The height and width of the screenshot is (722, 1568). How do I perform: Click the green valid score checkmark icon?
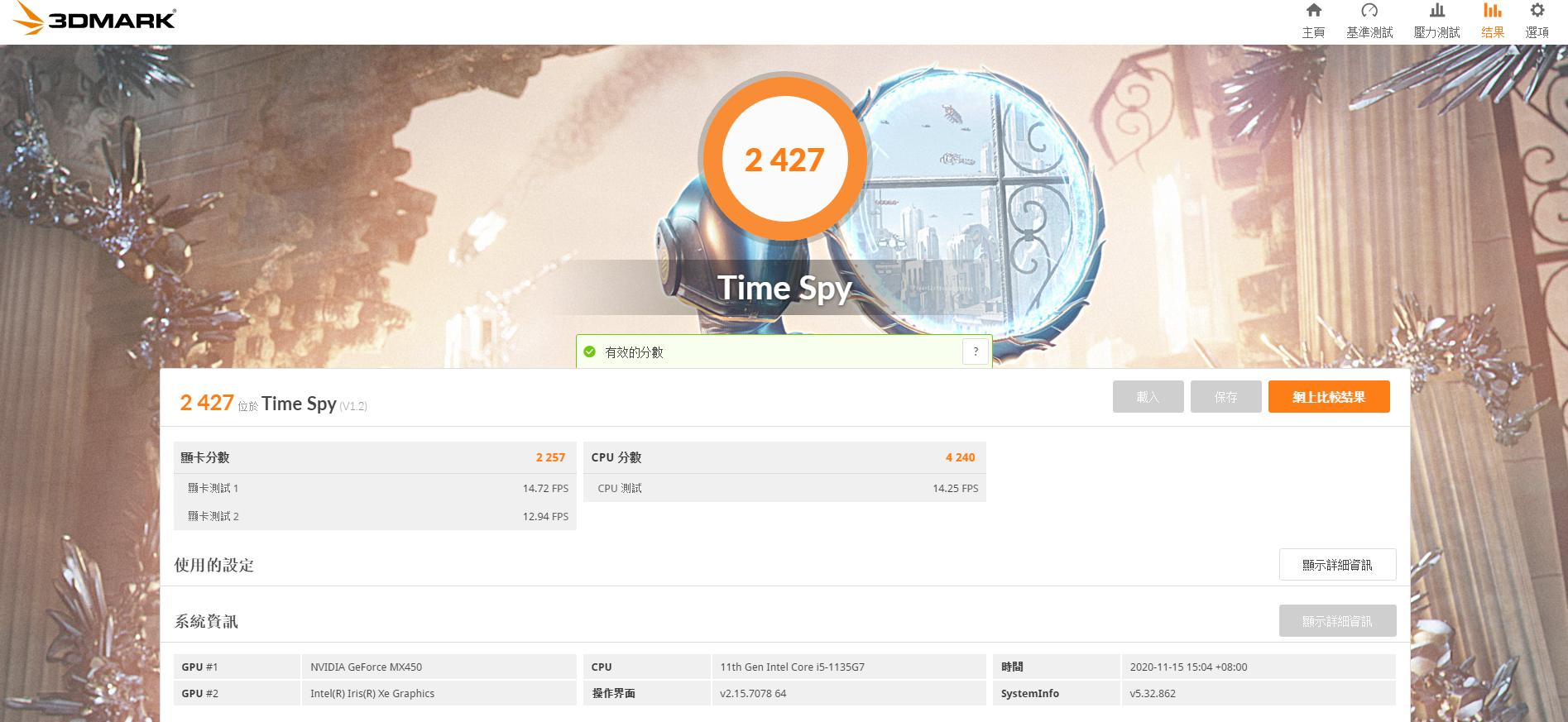click(589, 351)
